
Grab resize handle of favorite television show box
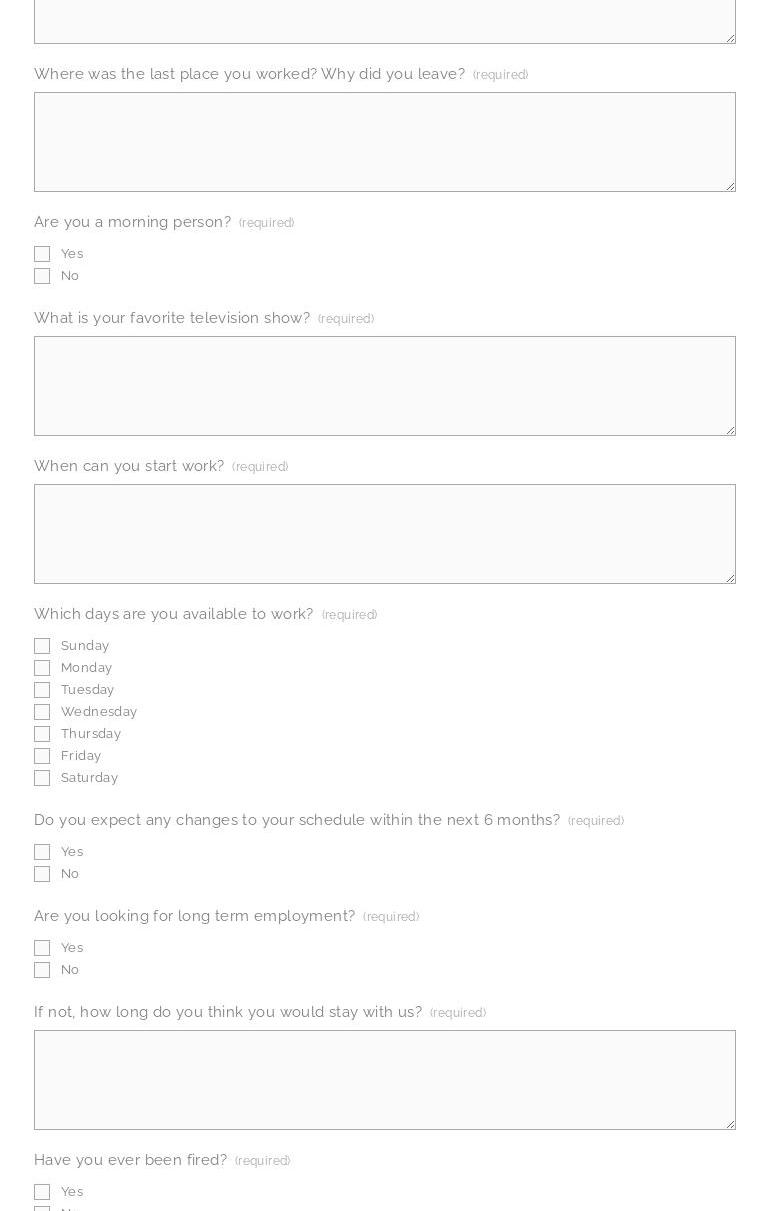730,430
